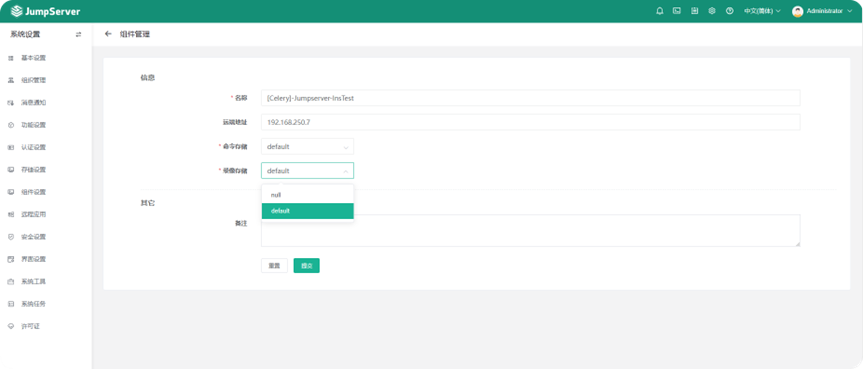Screen dimensions: 863x369
Task: Open 消息通知 in the sidebar
Action: tap(33, 102)
